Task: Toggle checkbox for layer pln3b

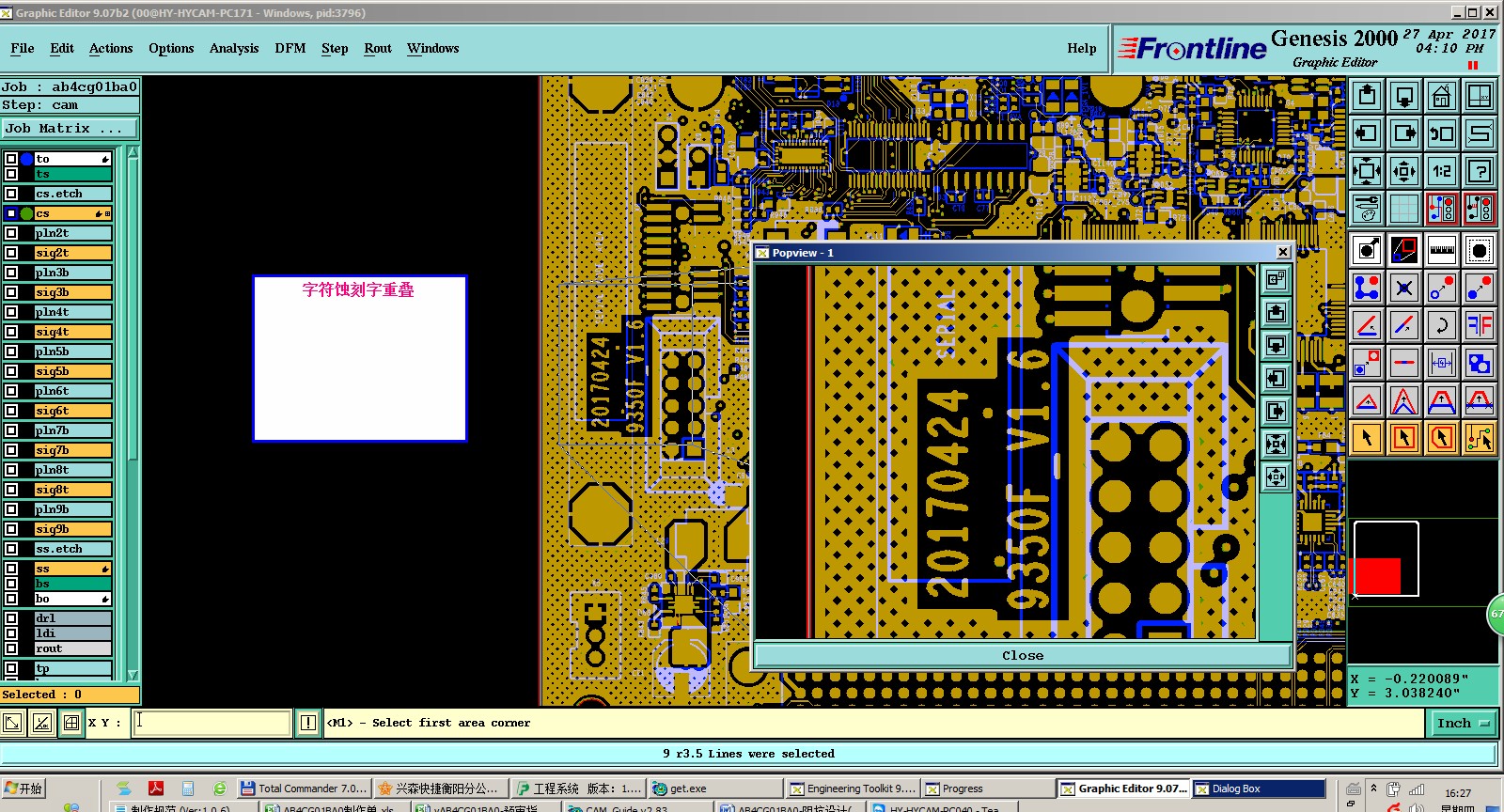Action: [11, 273]
